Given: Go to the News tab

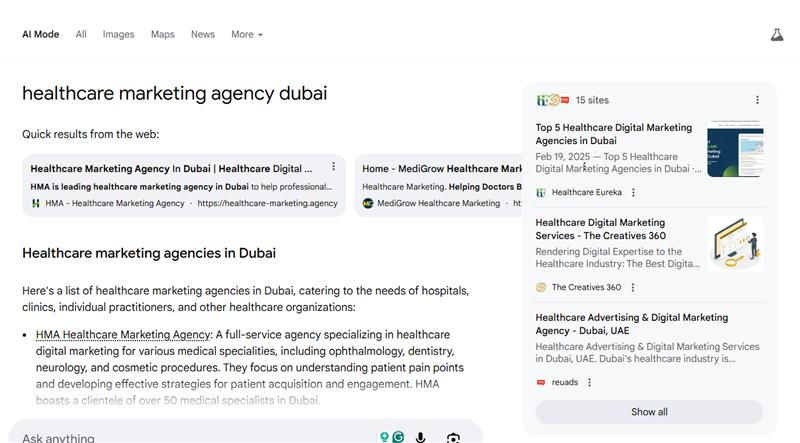Looking at the screenshot, I should (203, 34).
